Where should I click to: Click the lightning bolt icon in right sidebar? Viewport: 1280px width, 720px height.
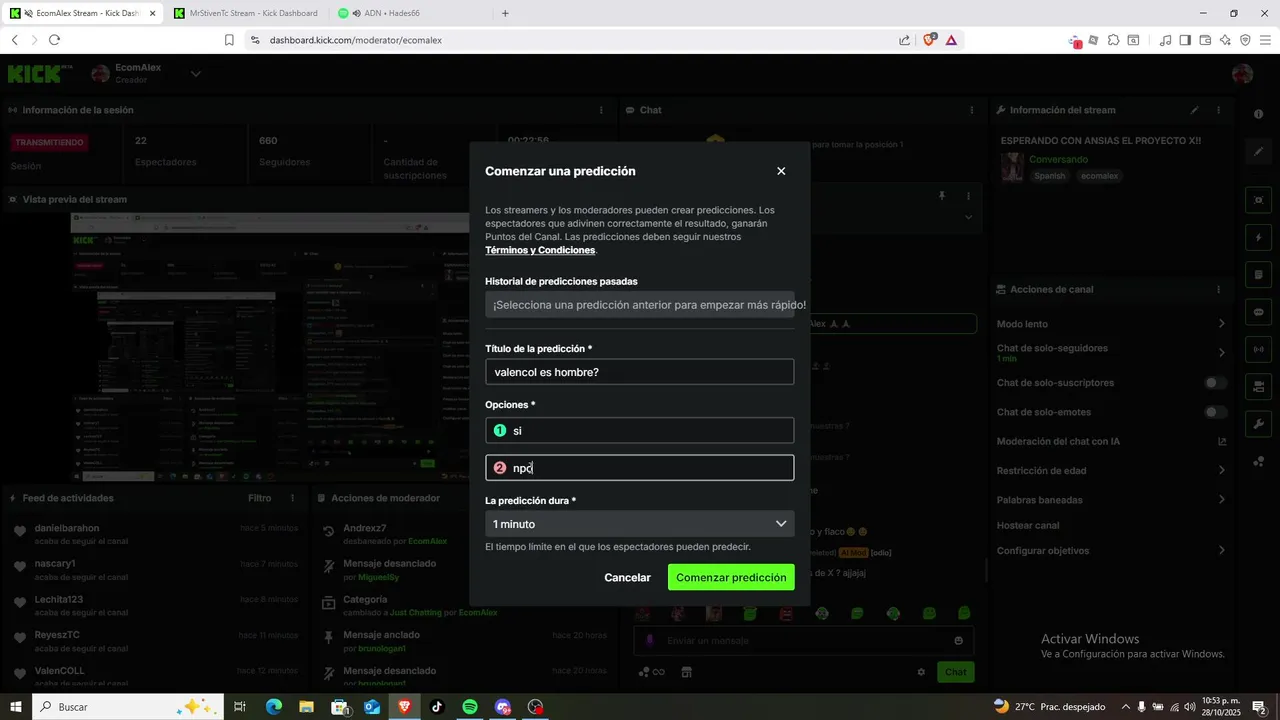[1258, 238]
